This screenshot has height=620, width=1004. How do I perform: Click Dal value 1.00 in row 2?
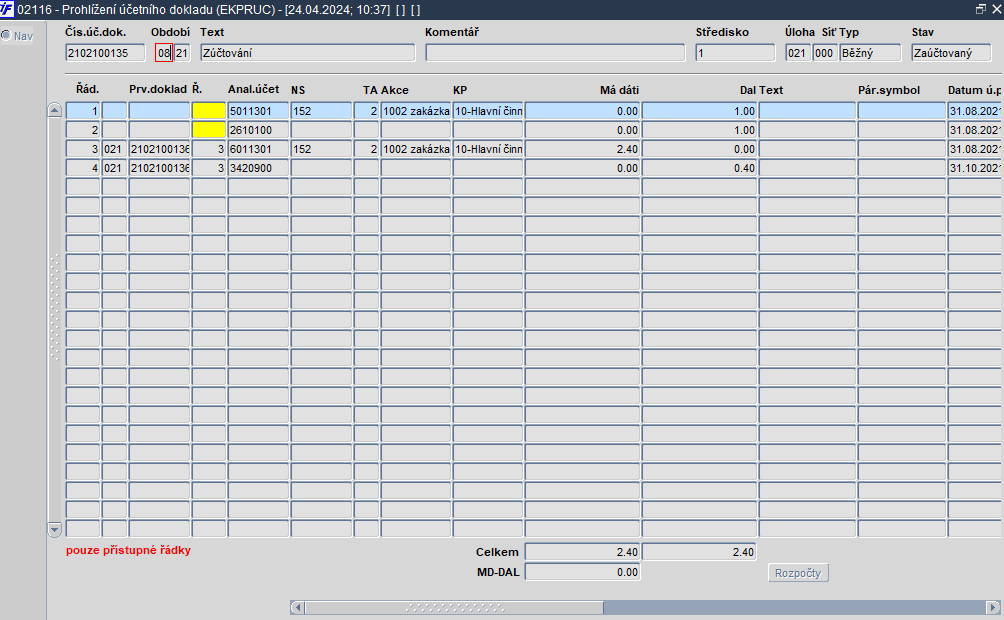coord(699,130)
